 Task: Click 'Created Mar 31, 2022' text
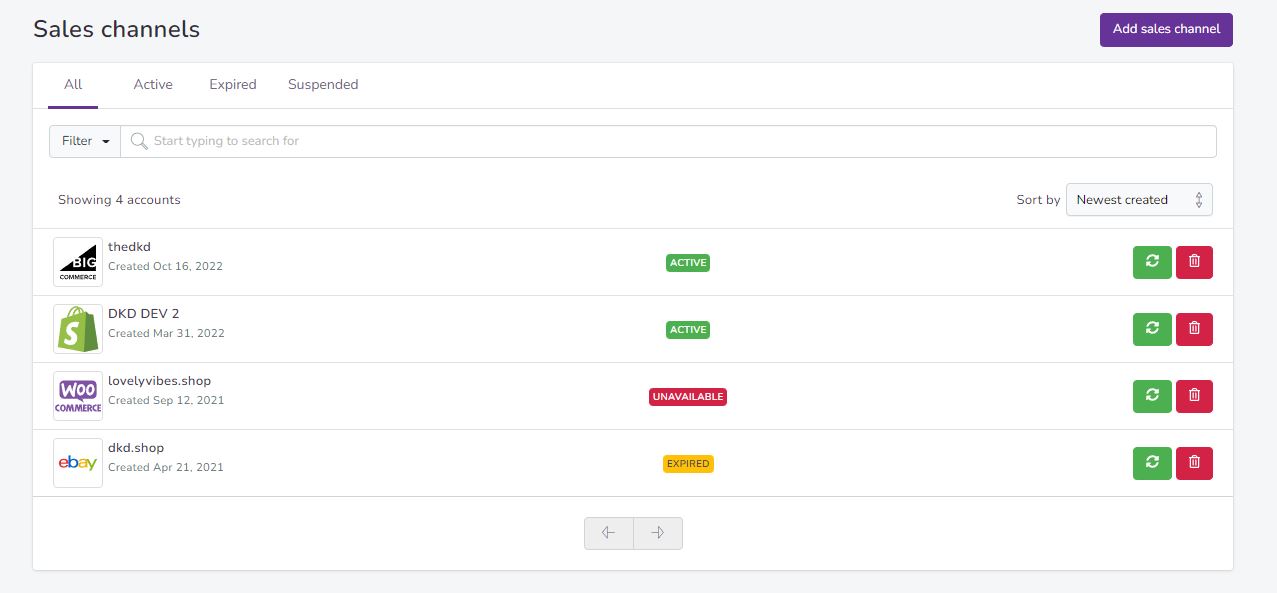(x=166, y=334)
